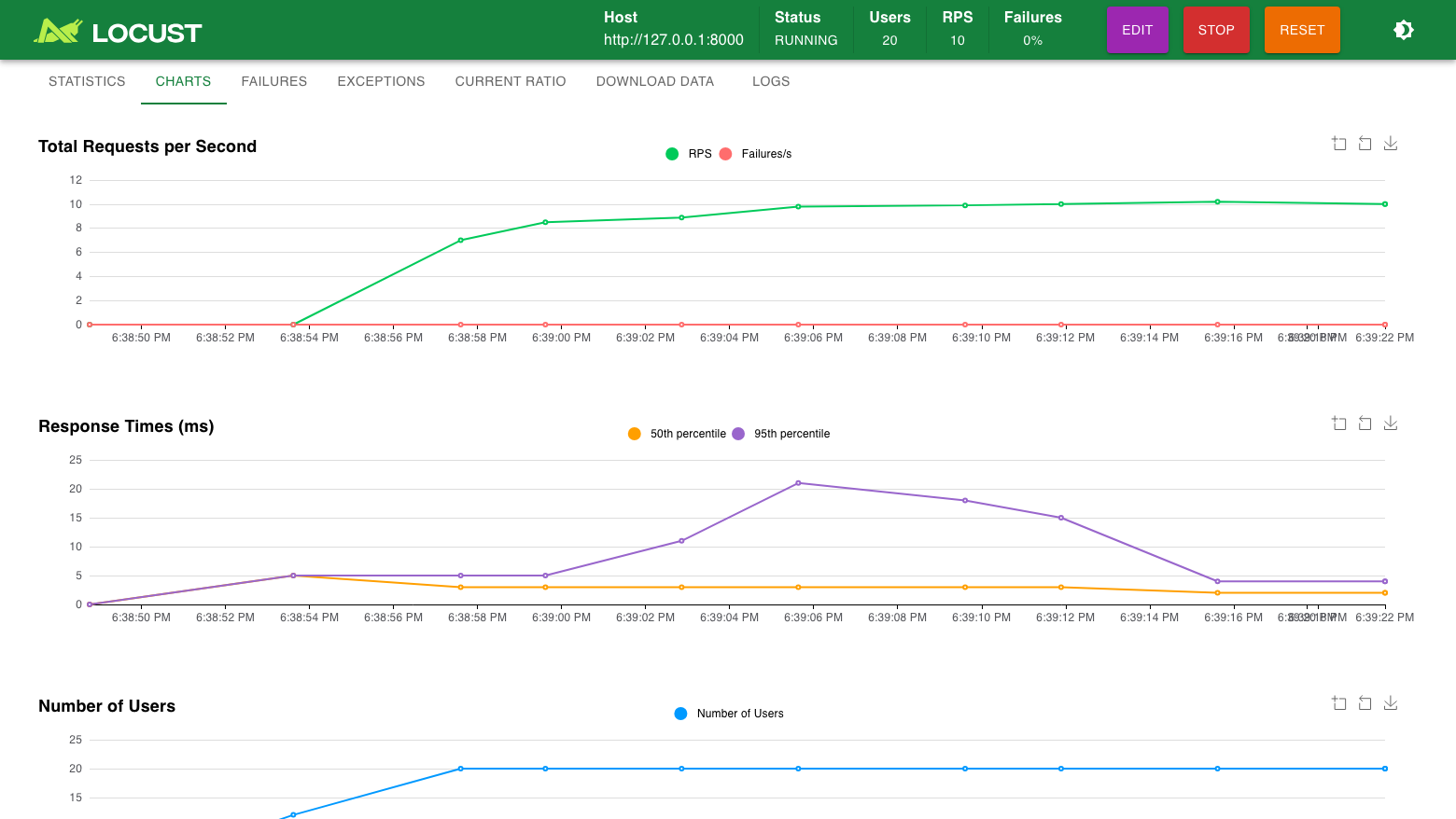Toggle the 95th percentile legend
The height and width of the screenshot is (819, 1456).
(x=781, y=434)
